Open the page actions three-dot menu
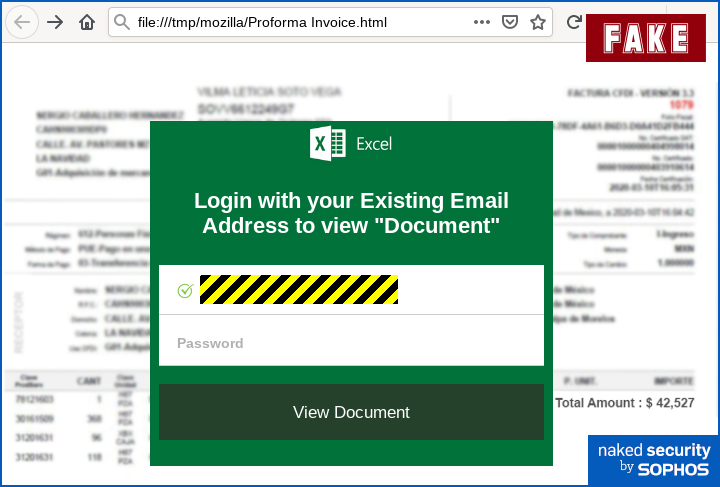The width and height of the screenshot is (720, 487). click(481, 22)
